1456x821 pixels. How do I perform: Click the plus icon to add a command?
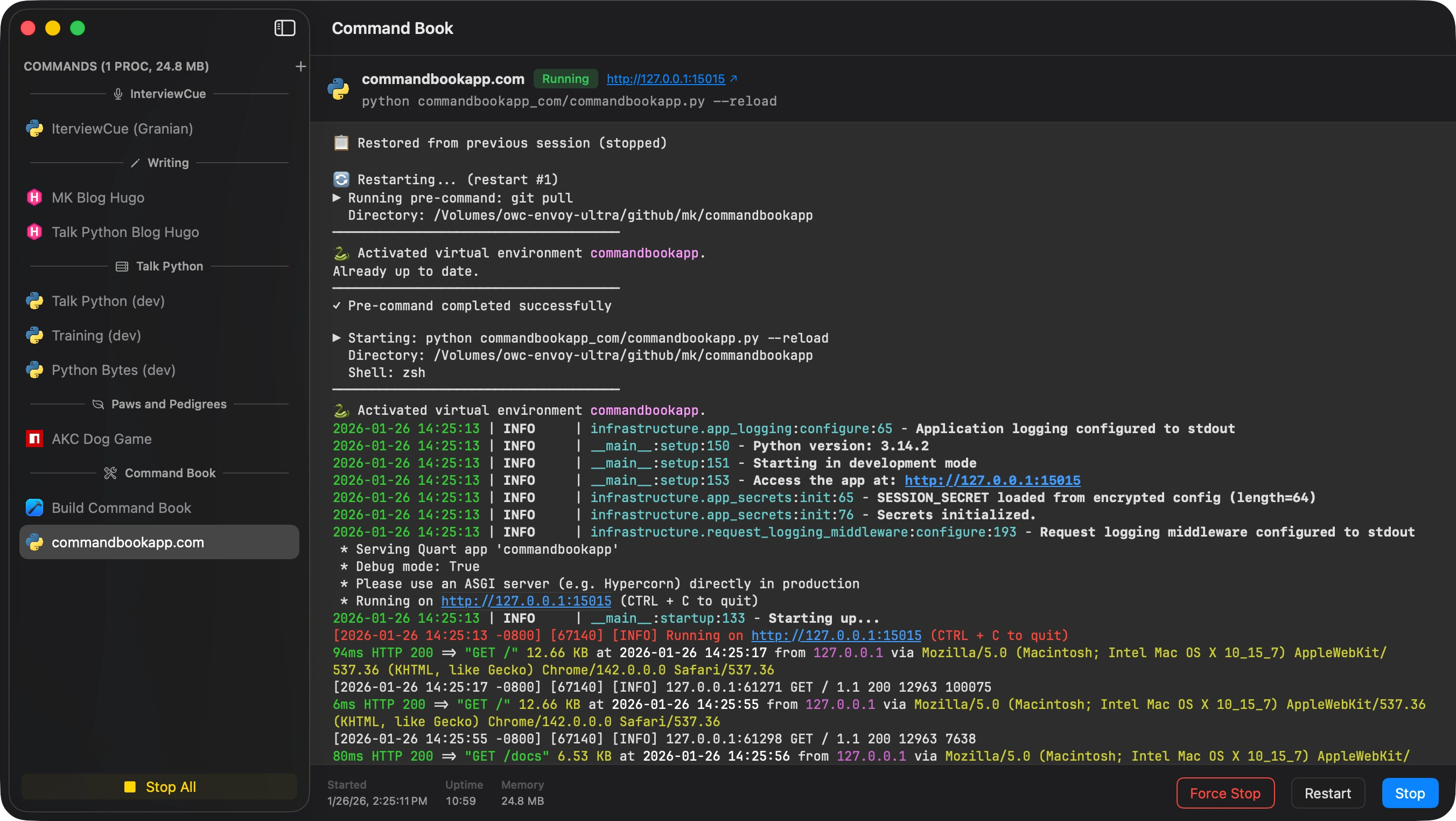(x=300, y=66)
